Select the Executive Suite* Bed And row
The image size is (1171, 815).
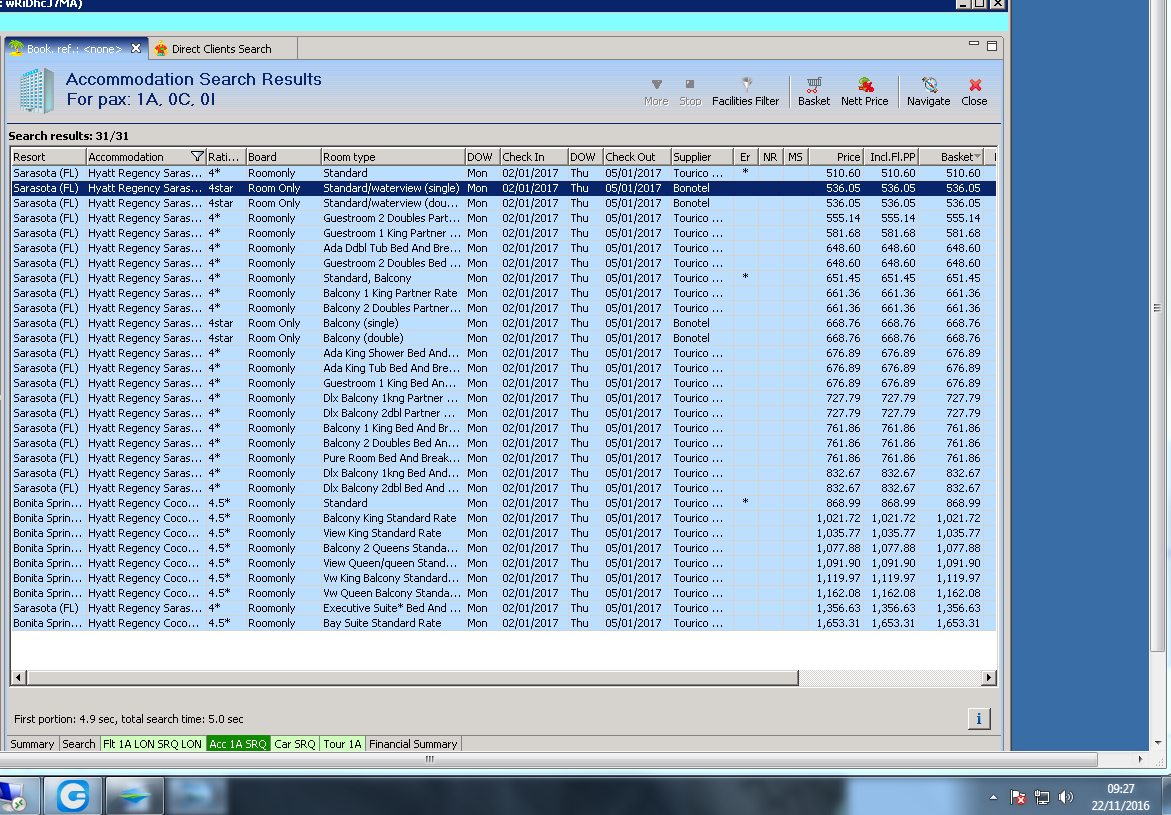pyautogui.click(x=503, y=608)
